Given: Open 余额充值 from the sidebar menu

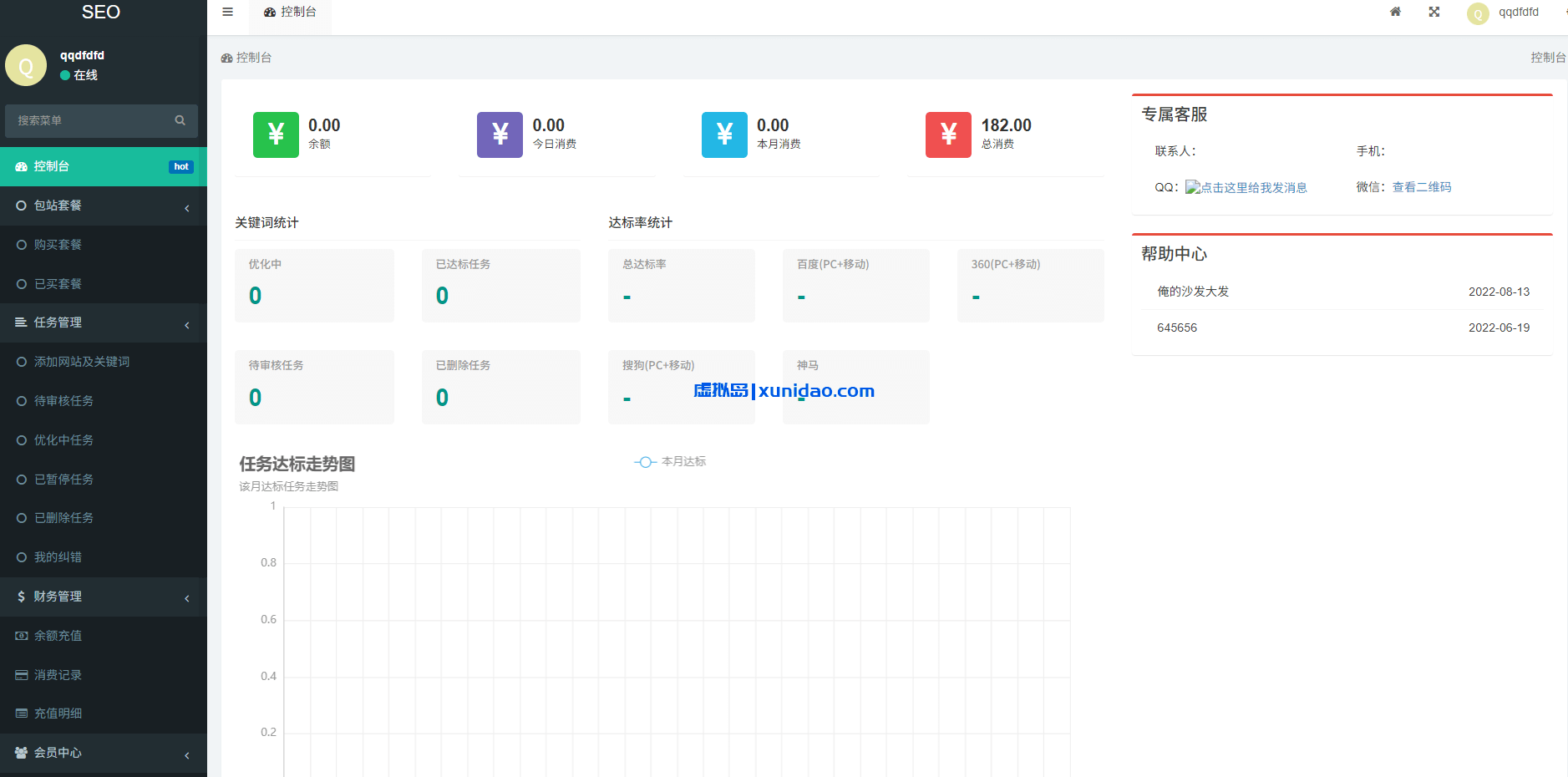Looking at the screenshot, I should [58, 636].
